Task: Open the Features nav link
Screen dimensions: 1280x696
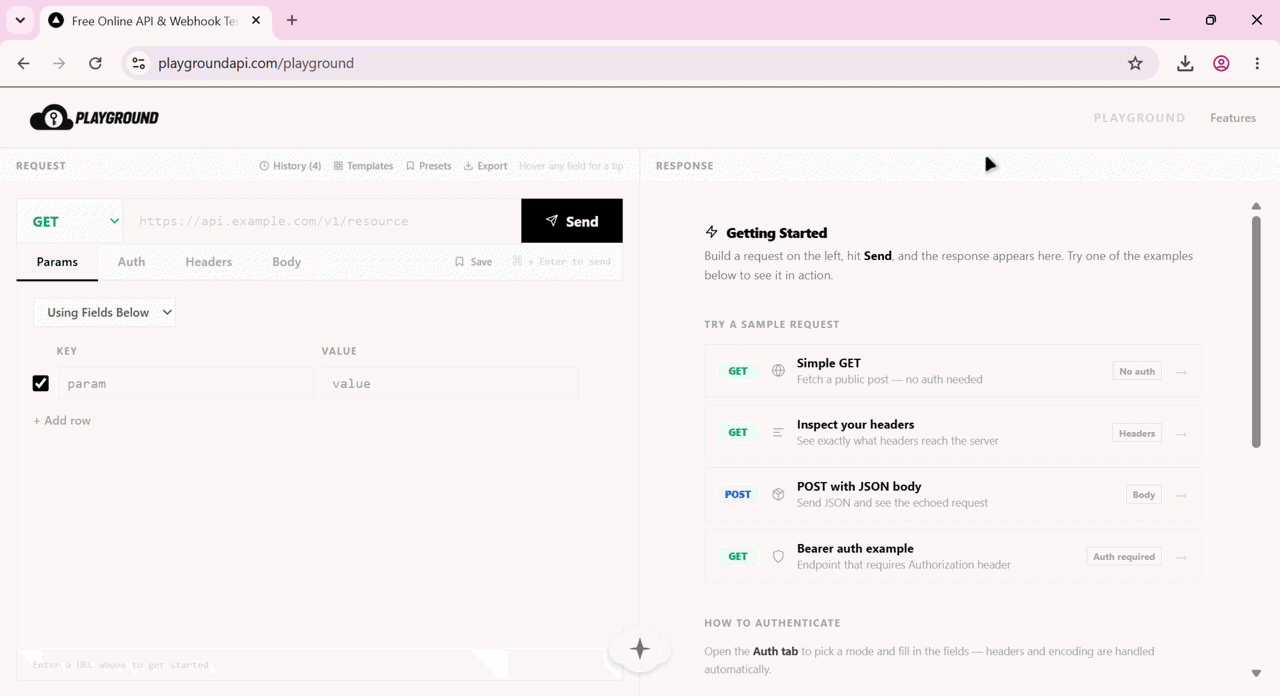Action: (x=1233, y=118)
